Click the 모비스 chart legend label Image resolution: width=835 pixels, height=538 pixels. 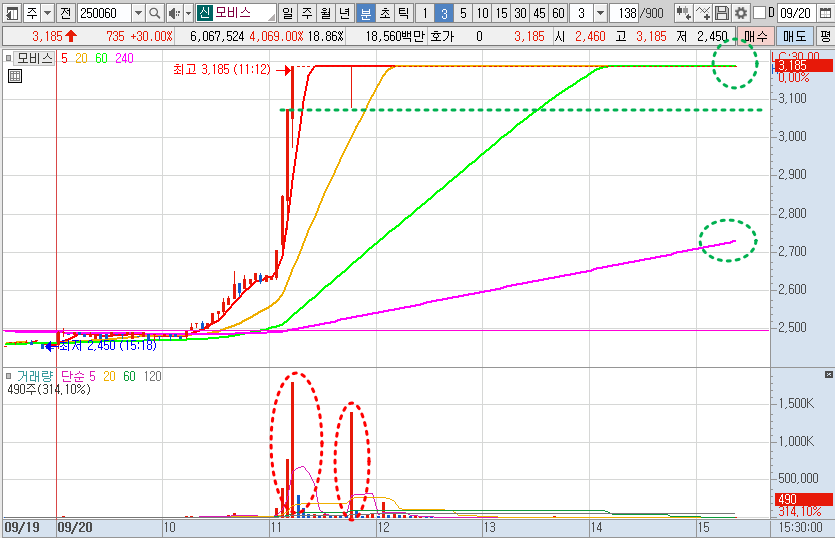(34, 58)
